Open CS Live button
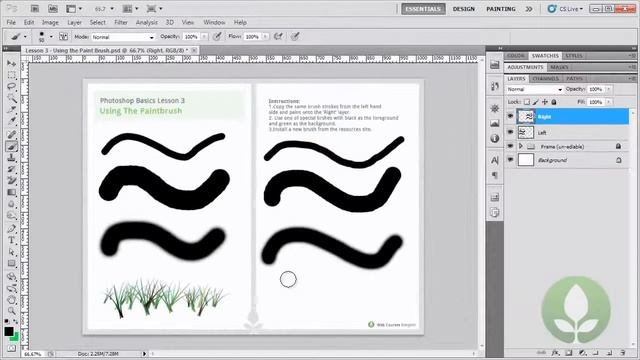Viewport: 640px width, 360px height. tap(566, 9)
